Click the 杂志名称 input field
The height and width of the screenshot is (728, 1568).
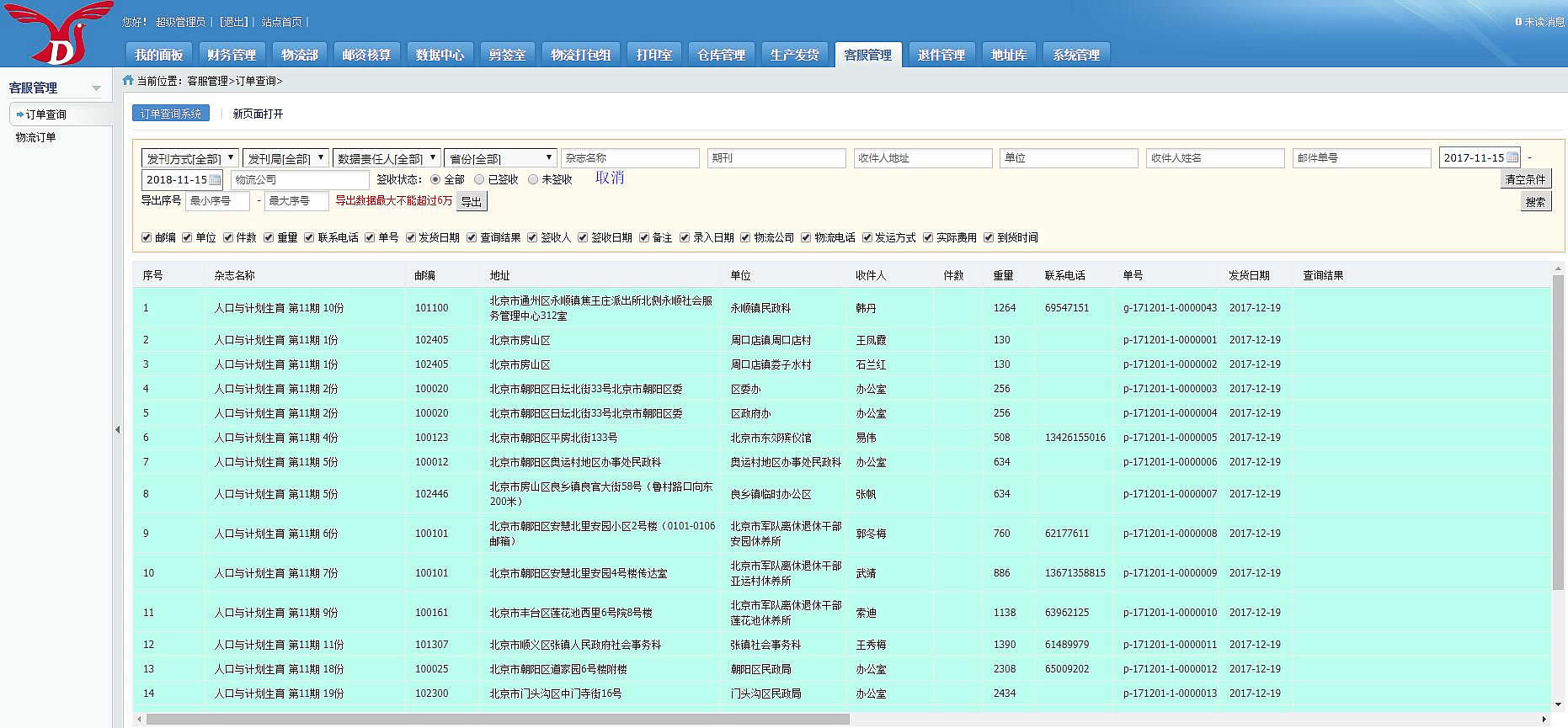[630, 158]
